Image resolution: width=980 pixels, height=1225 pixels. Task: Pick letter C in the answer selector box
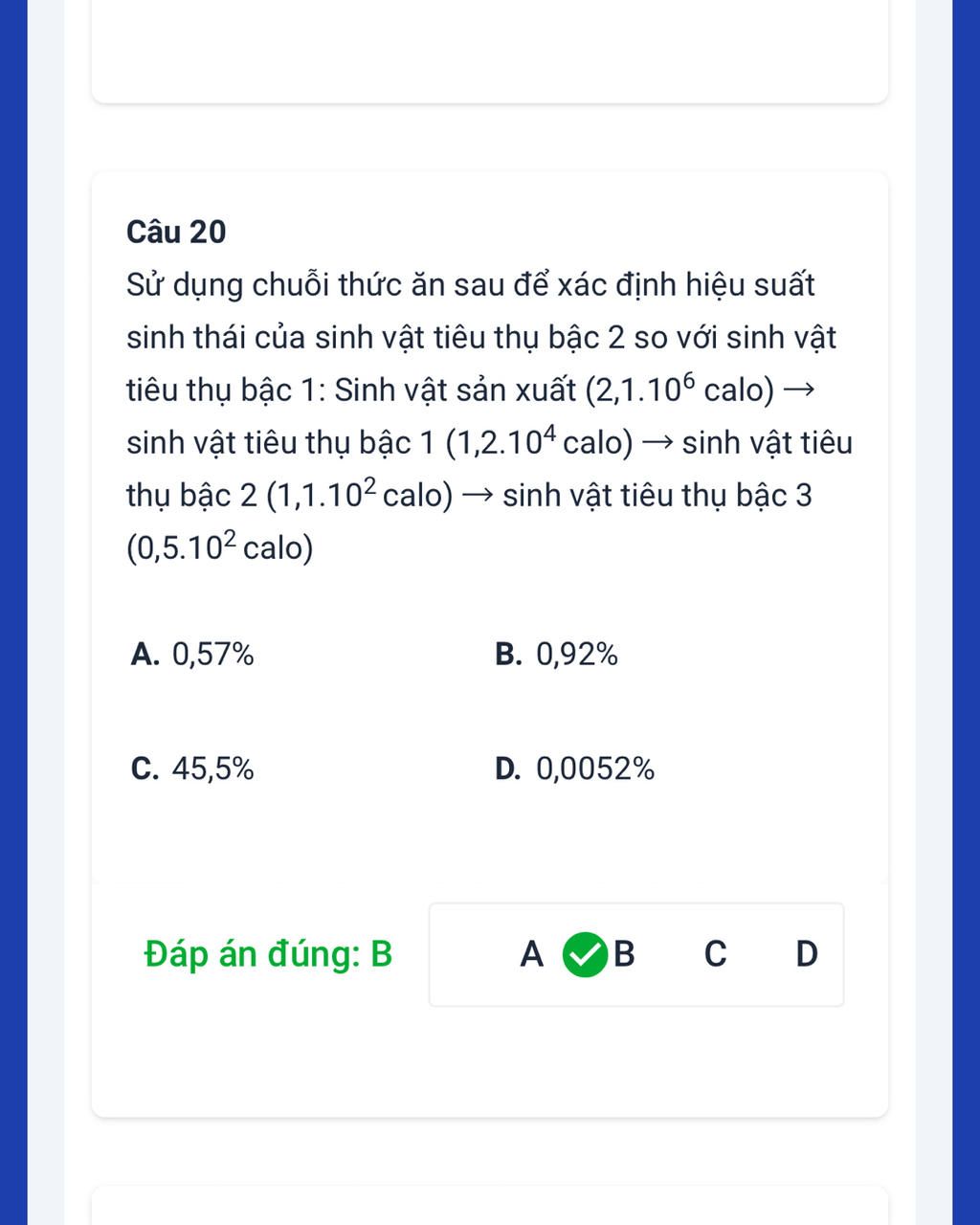715,954
